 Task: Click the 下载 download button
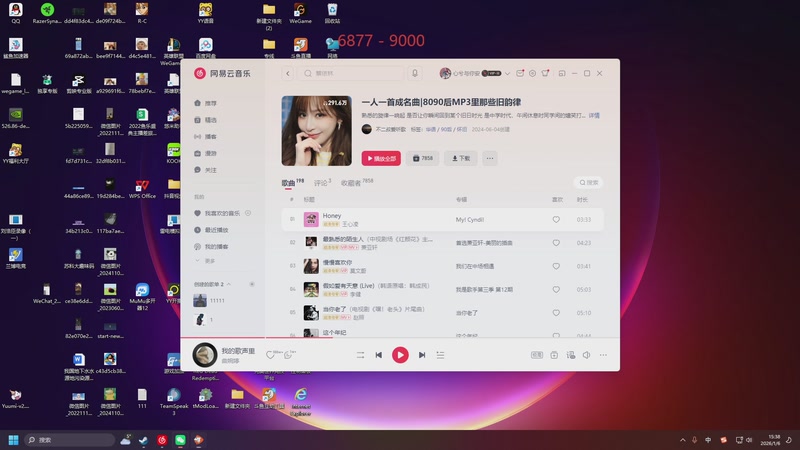461,158
